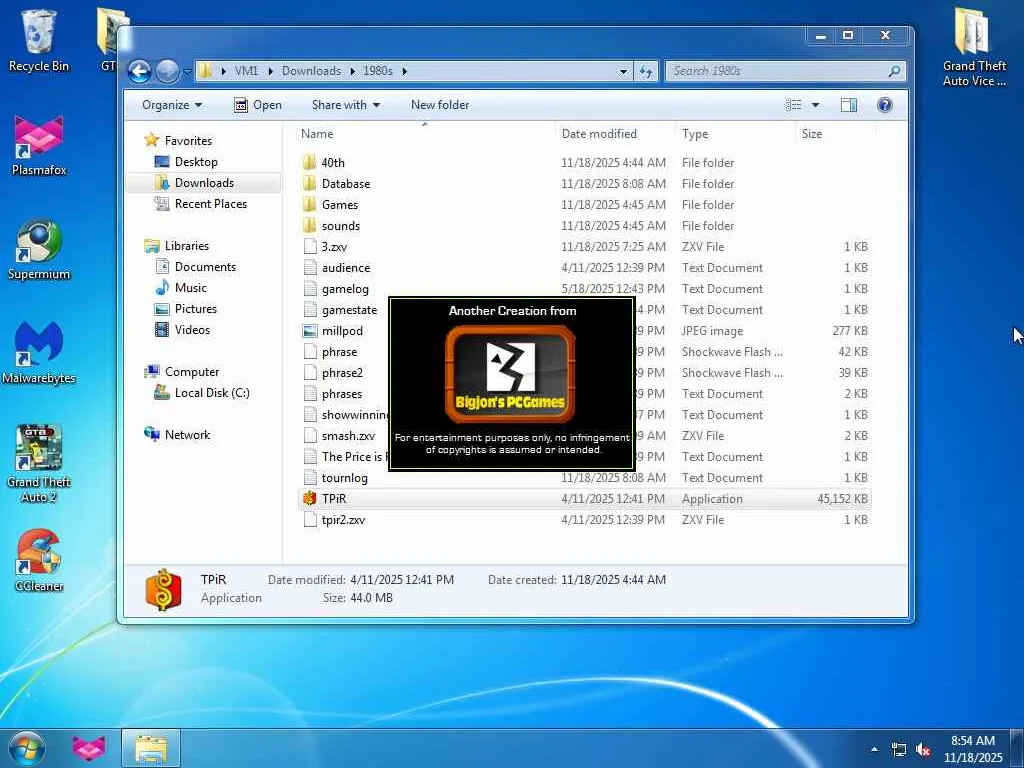Refresh the 1980s folder view
The image size is (1024, 768).
pos(646,71)
